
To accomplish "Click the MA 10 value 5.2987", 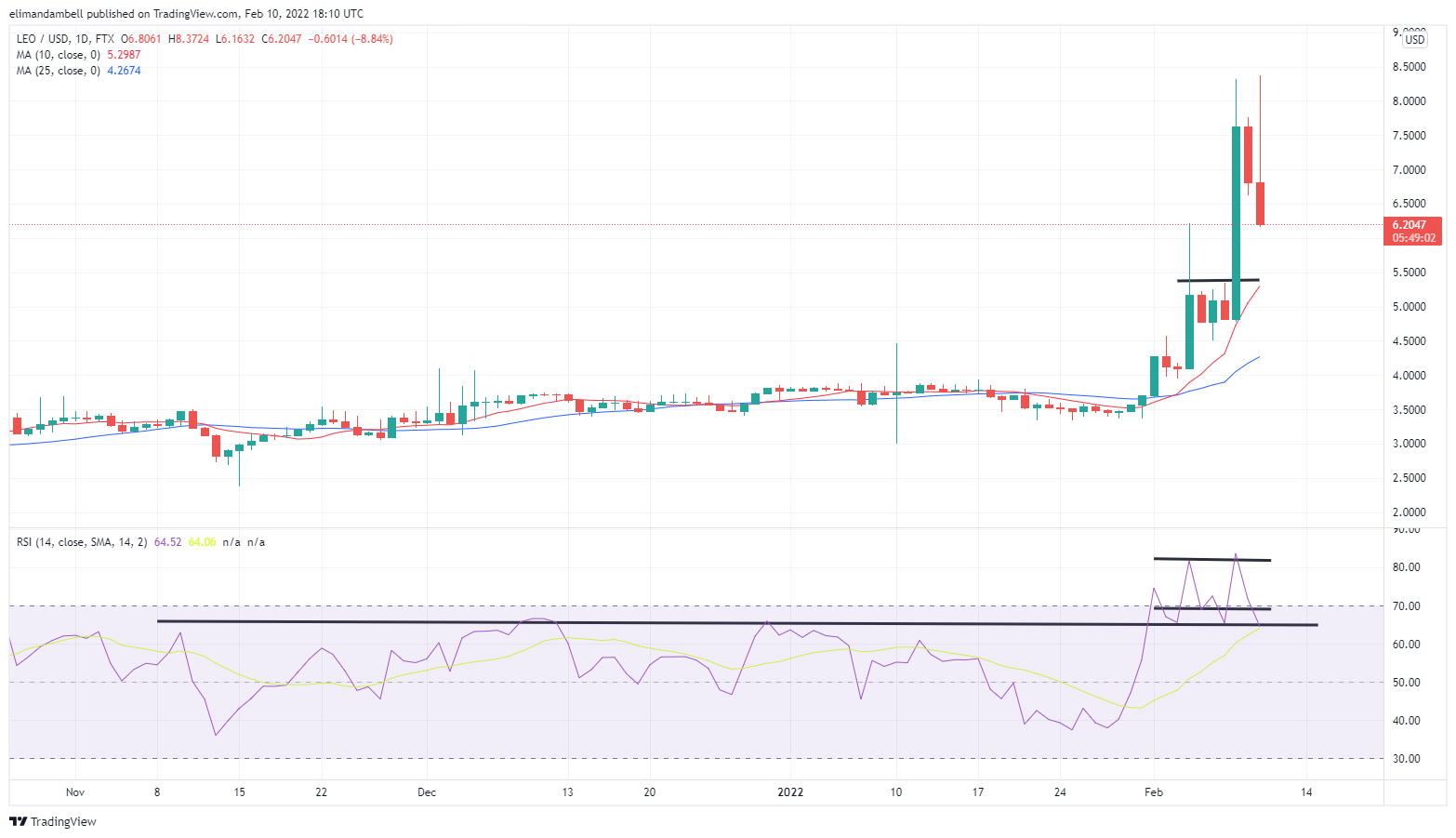I will click(124, 55).
